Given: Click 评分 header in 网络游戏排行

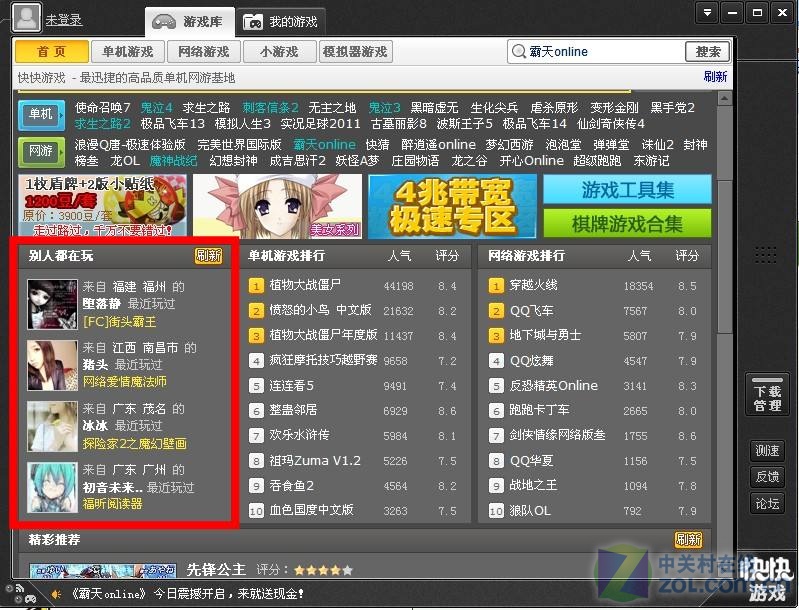Looking at the screenshot, I should point(686,255).
